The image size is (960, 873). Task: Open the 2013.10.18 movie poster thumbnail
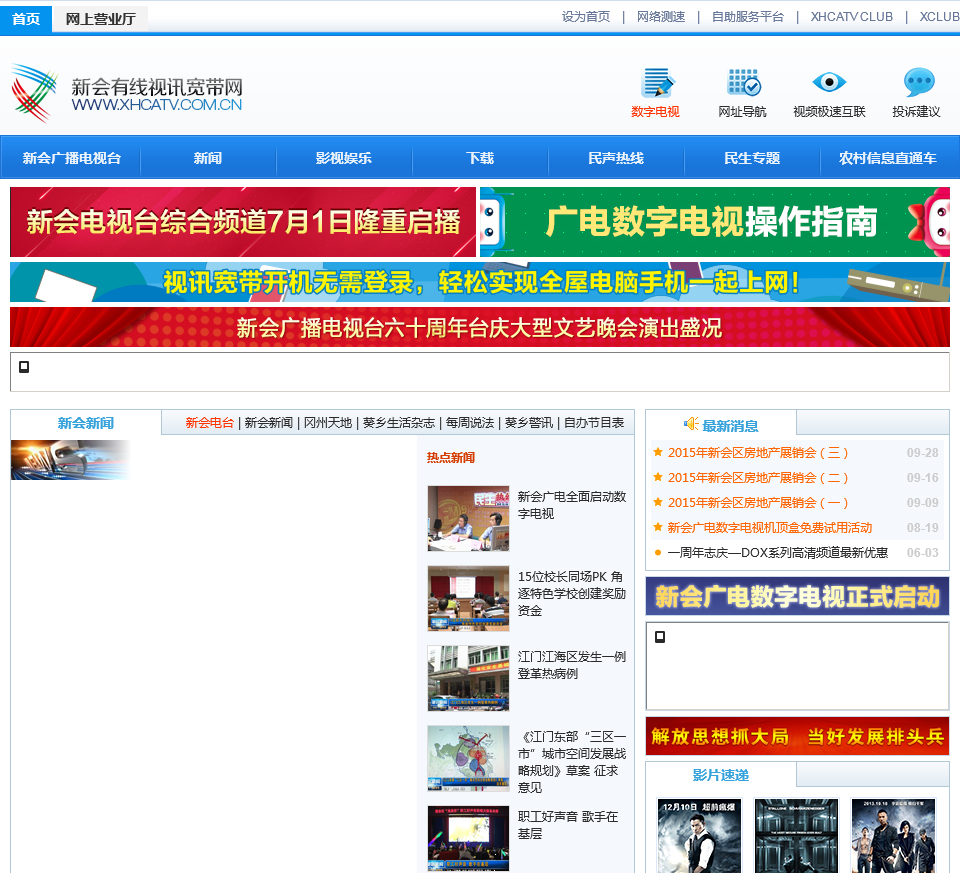(x=893, y=836)
